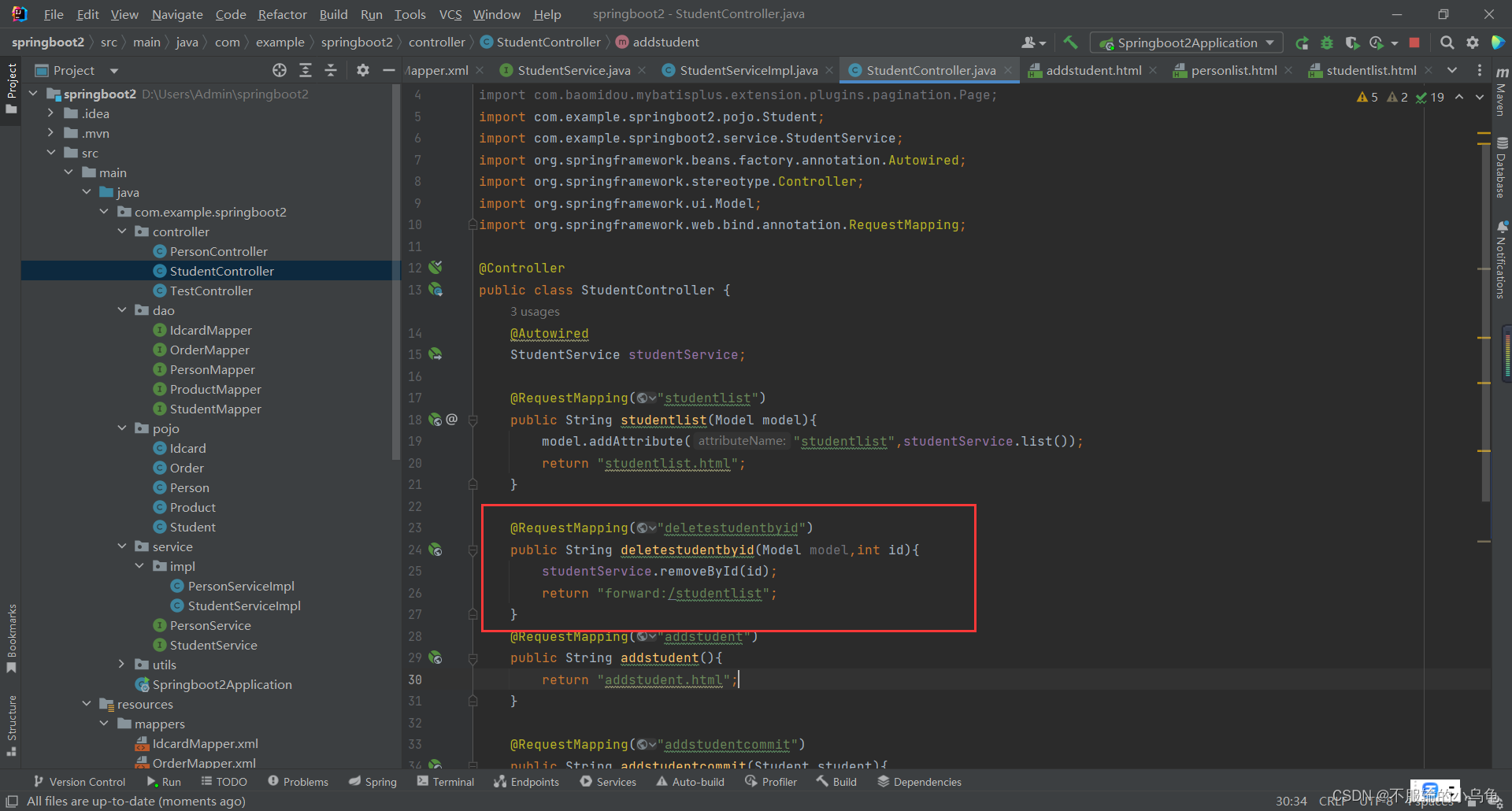Rerun the Springboot2Application
The width and height of the screenshot is (1512, 811).
pyautogui.click(x=1302, y=43)
